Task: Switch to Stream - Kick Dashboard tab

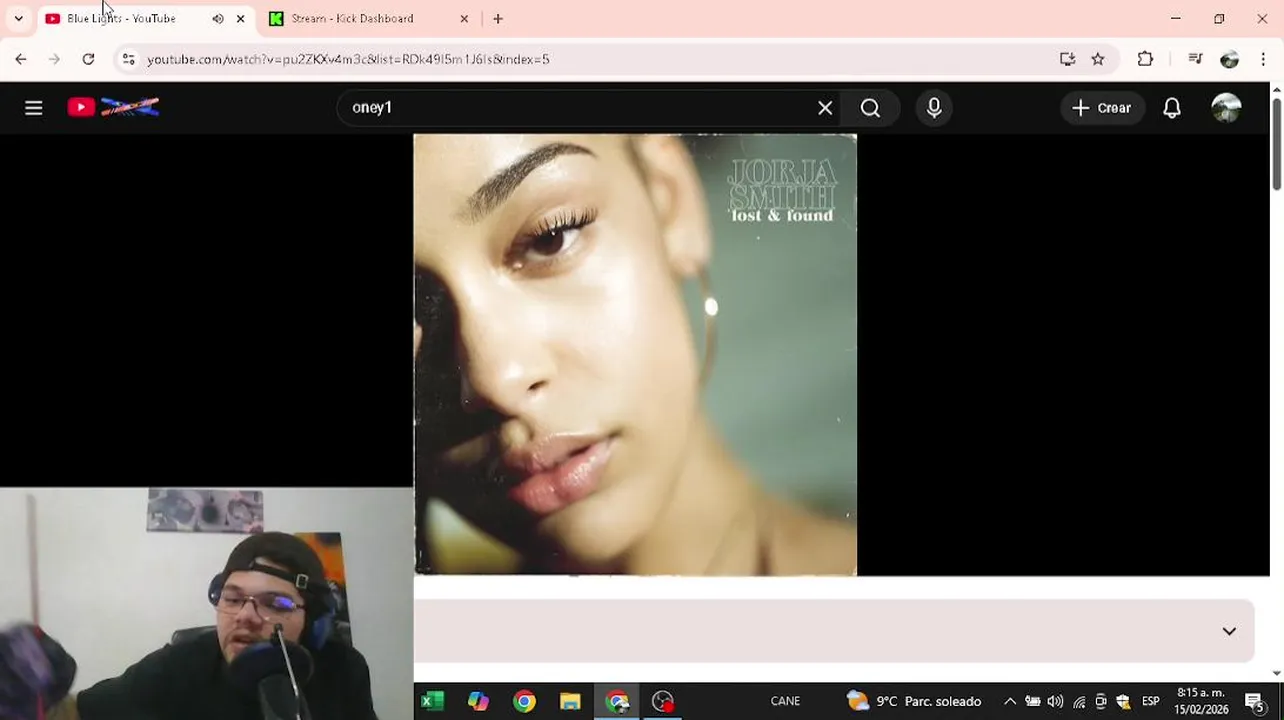Action: pos(352,18)
